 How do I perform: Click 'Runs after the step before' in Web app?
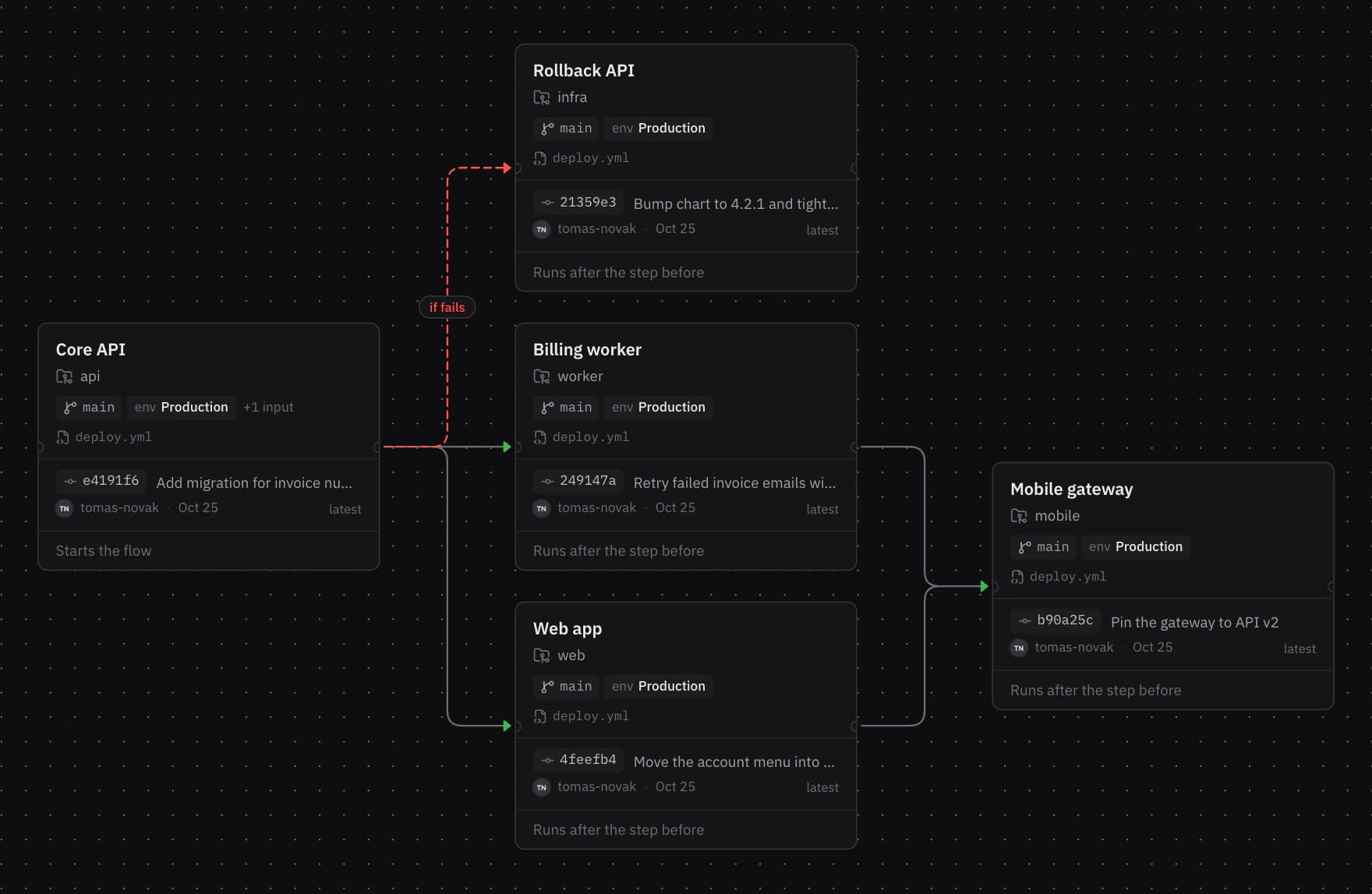(618, 830)
